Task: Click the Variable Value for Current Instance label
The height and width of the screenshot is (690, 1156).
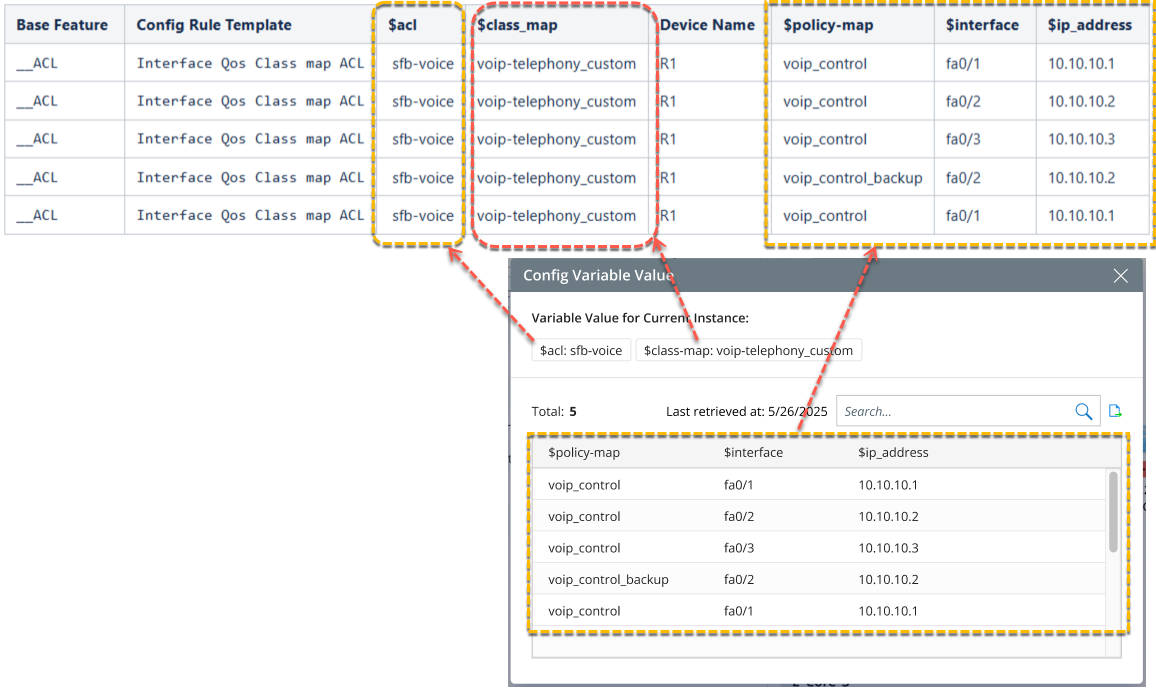Action: coord(640,318)
